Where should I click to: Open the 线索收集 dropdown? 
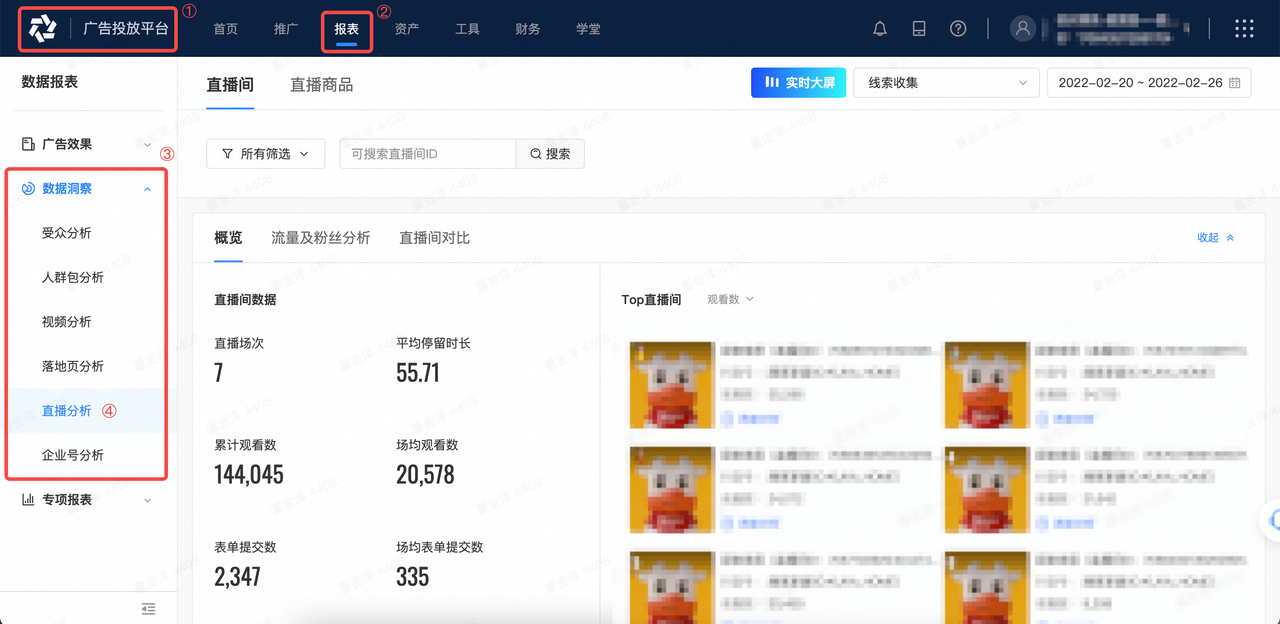tap(944, 83)
